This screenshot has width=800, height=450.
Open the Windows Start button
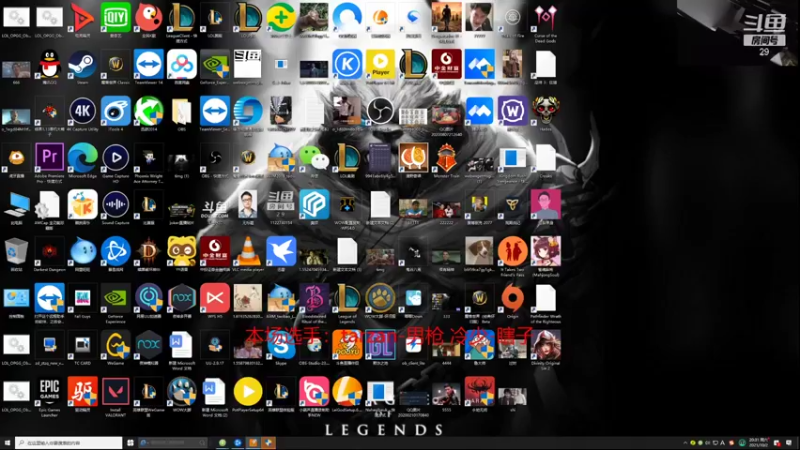pos(7,443)
